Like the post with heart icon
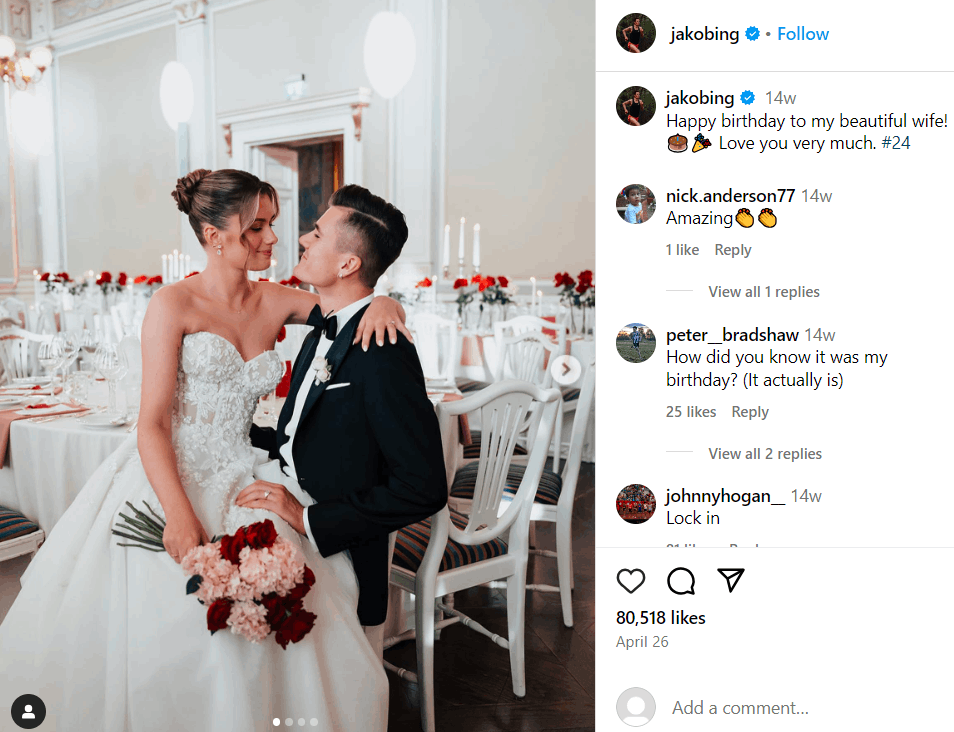Viewport: 954px width, 732px height. click(x=631, y=581)
